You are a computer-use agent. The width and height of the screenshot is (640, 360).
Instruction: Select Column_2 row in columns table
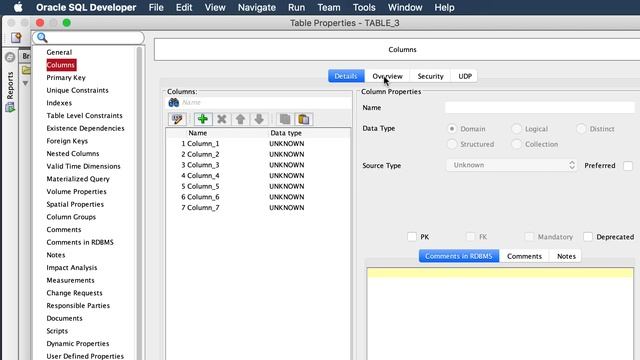pyautogui.click(x=258, y=154)
